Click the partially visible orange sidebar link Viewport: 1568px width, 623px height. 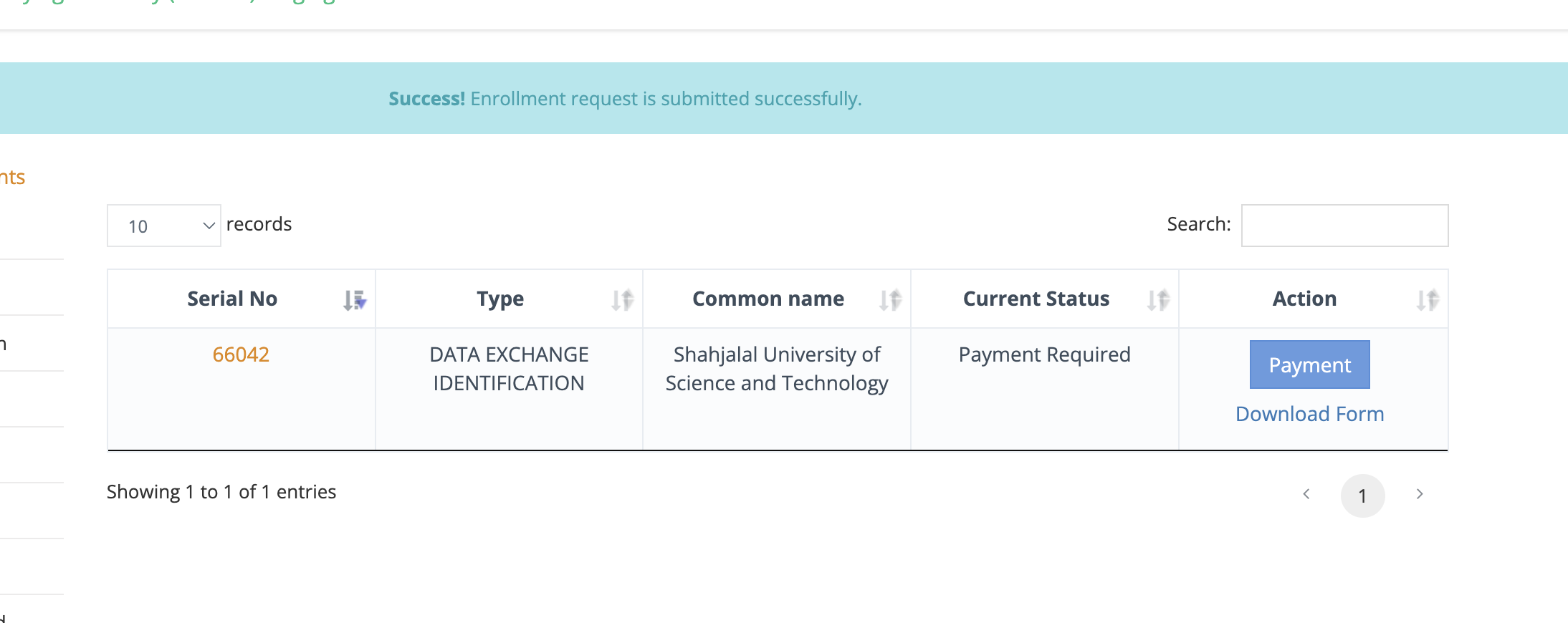pyautogui.click(x=12, y=178)
